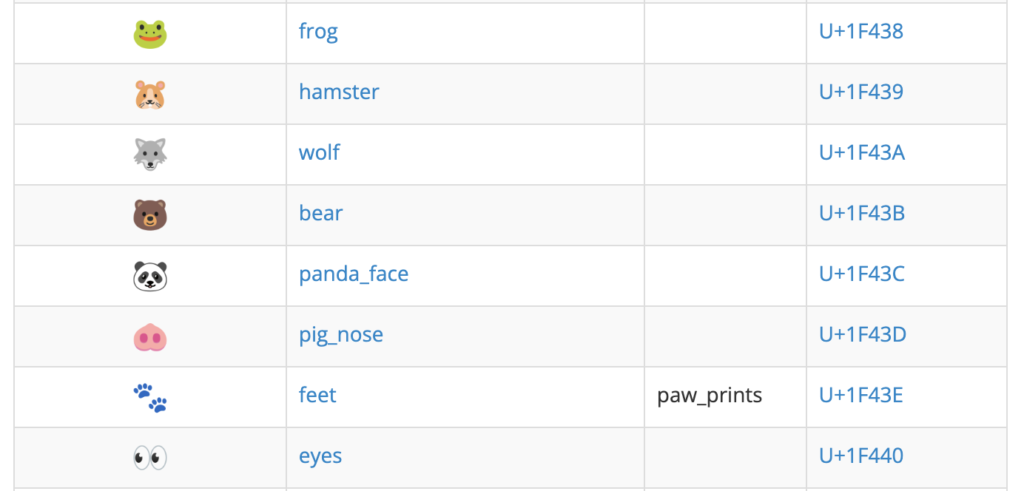Click the pig_nose link
Viewport: 1024px width, 491px height.
pos(341,334)
